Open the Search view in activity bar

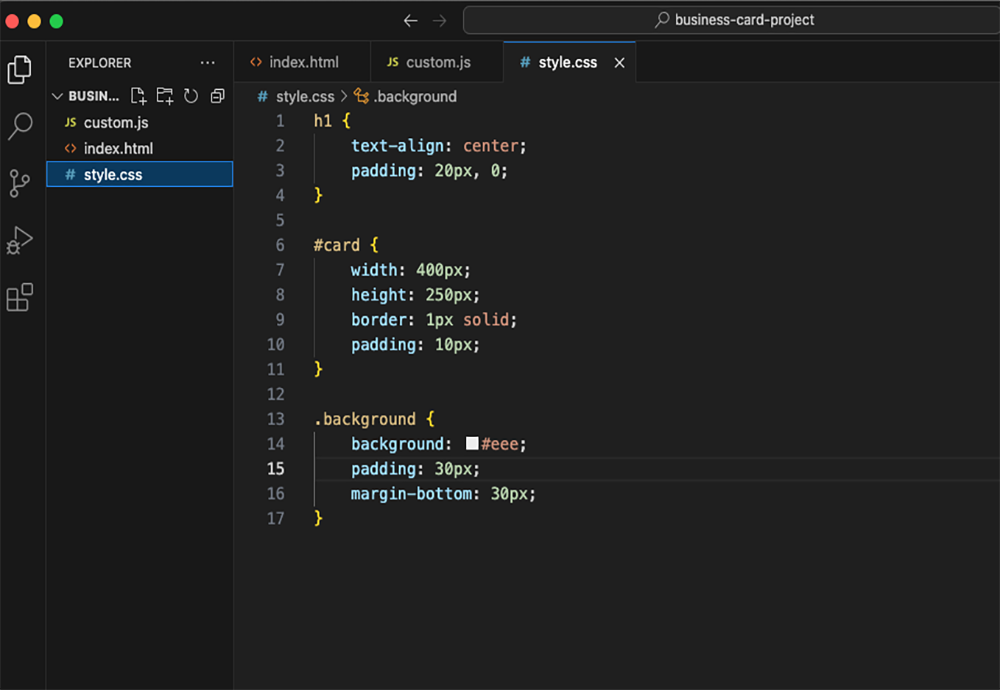(20, 126)
